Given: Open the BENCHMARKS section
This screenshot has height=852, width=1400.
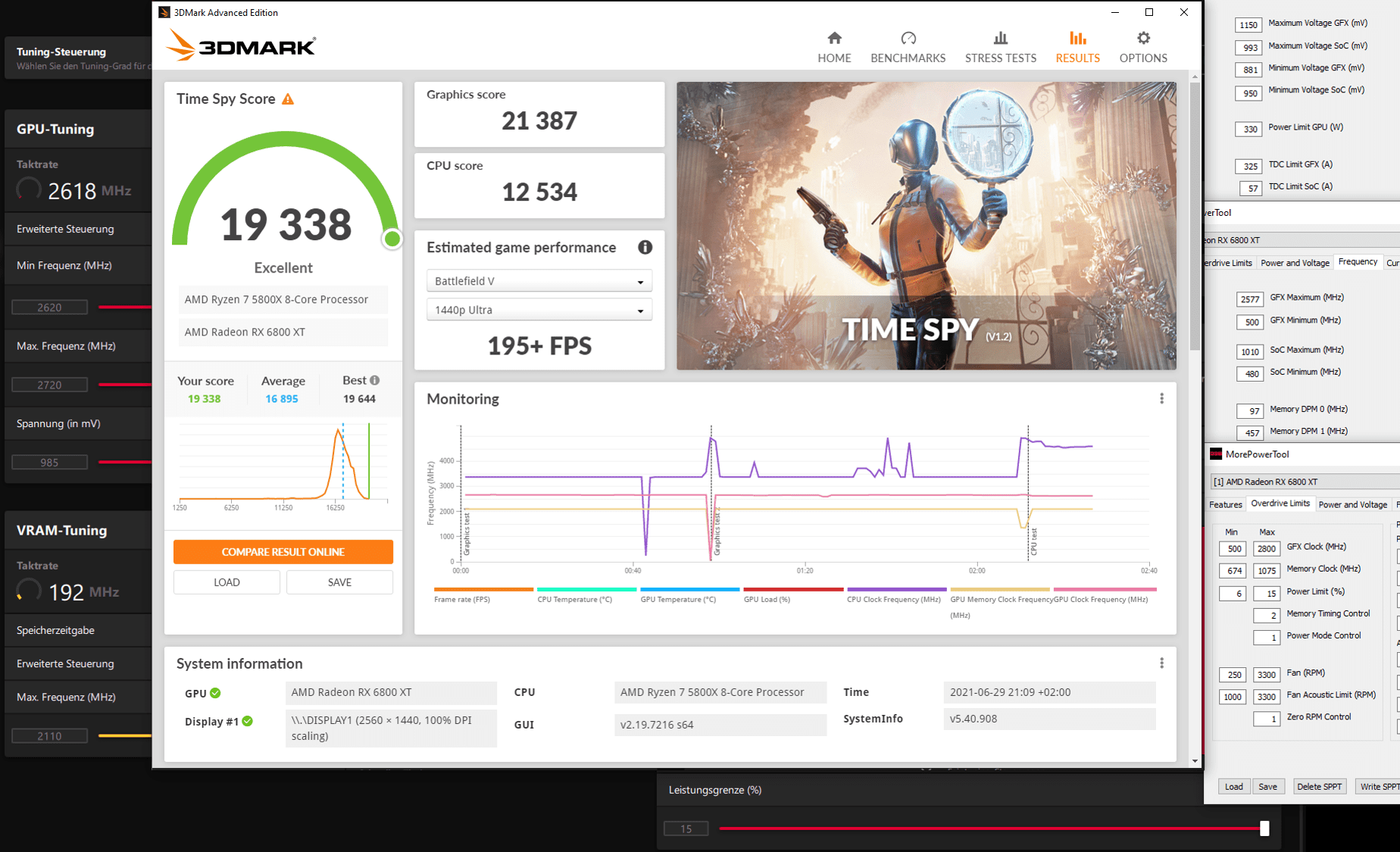Looking at the screenshot, I should point(908,47).
